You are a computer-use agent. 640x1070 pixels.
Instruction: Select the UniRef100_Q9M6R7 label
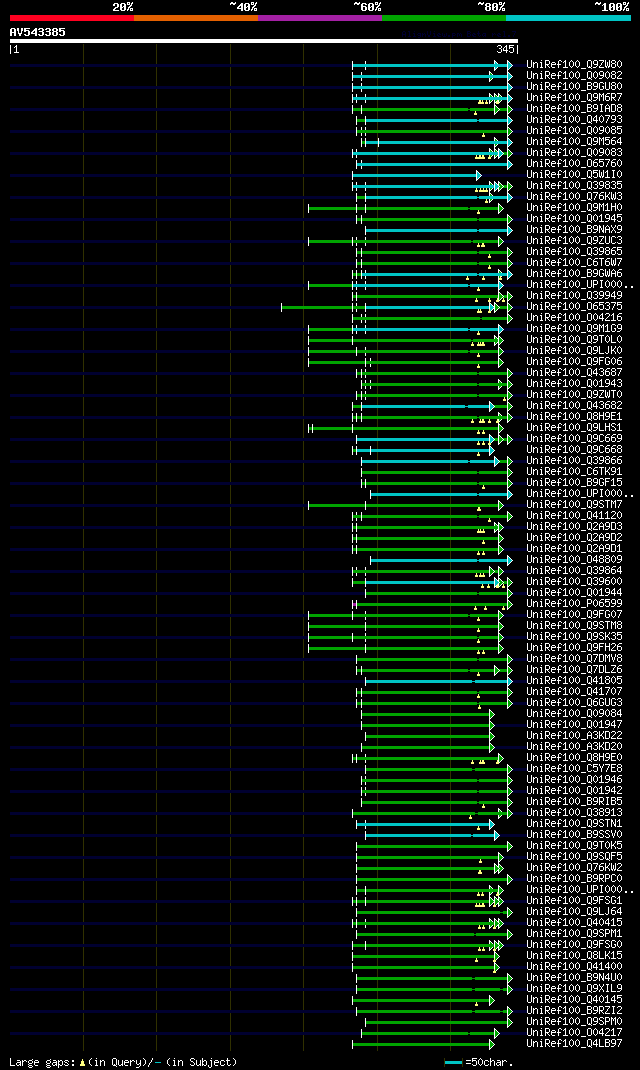point(574,98)
